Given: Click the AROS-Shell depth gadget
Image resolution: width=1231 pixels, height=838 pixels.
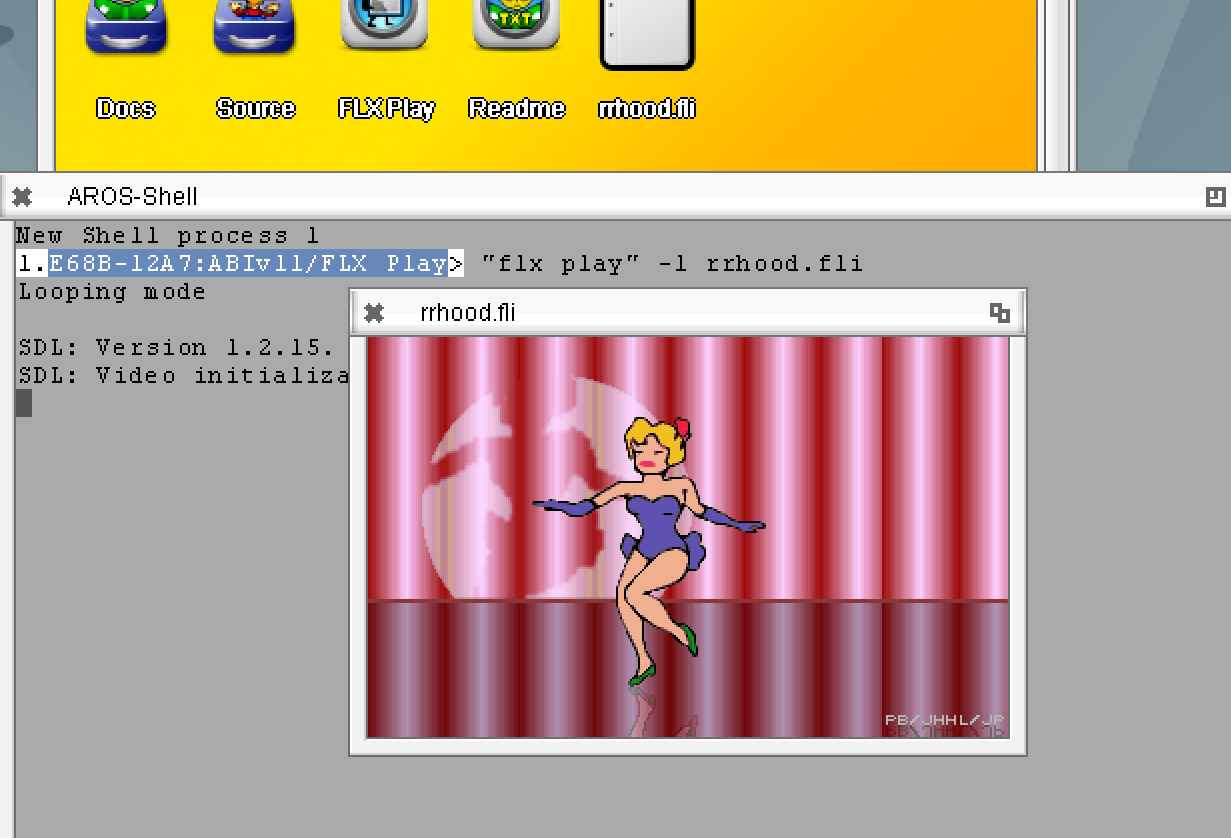Looking at the screenshot, I should point(1216,197).
